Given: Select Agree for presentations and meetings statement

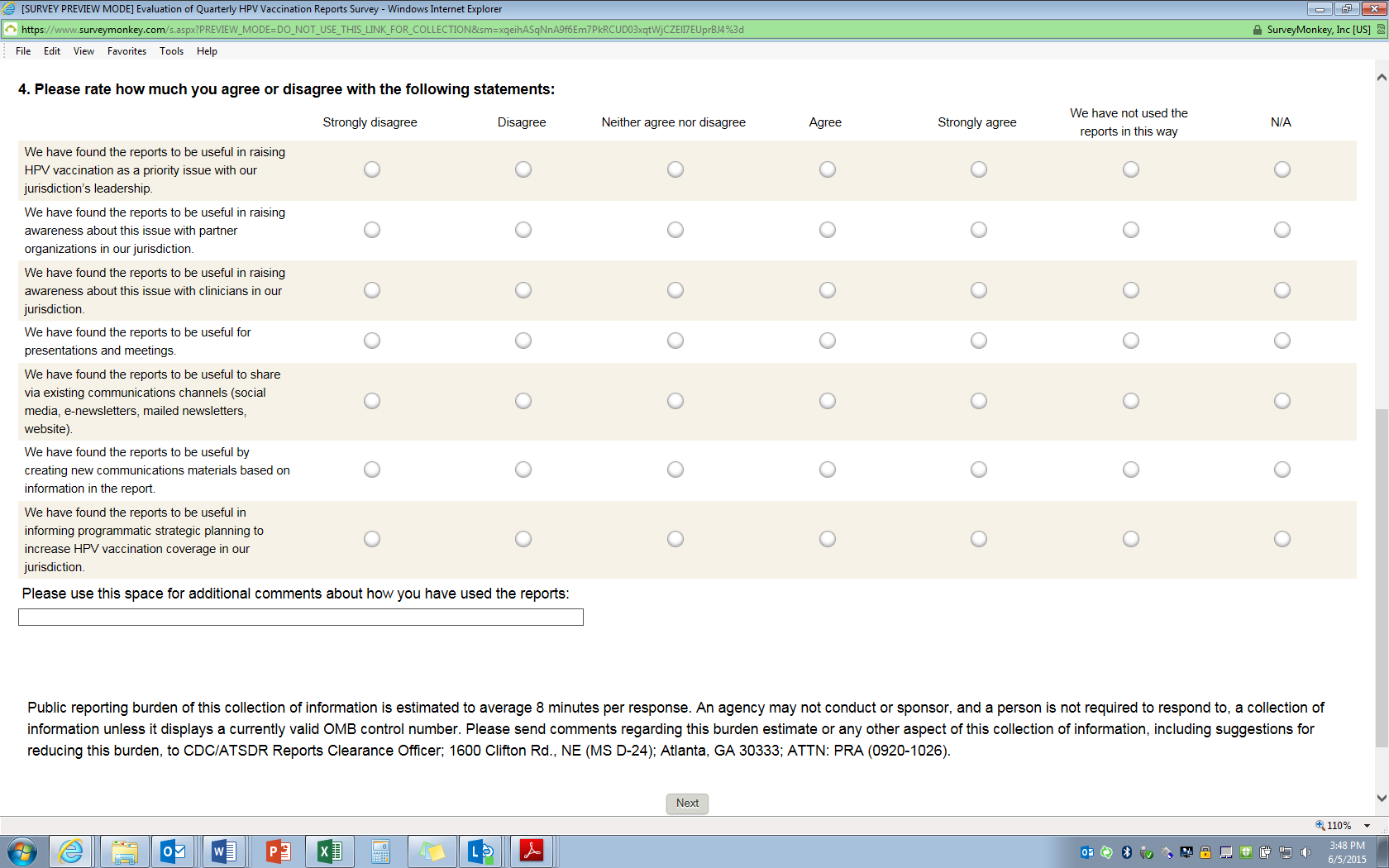Looking at the screenshot, I should pyautogui.click(x=828, y=341).
